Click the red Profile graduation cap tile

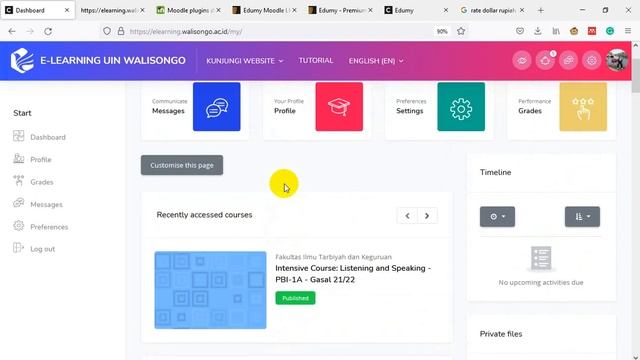339,107
